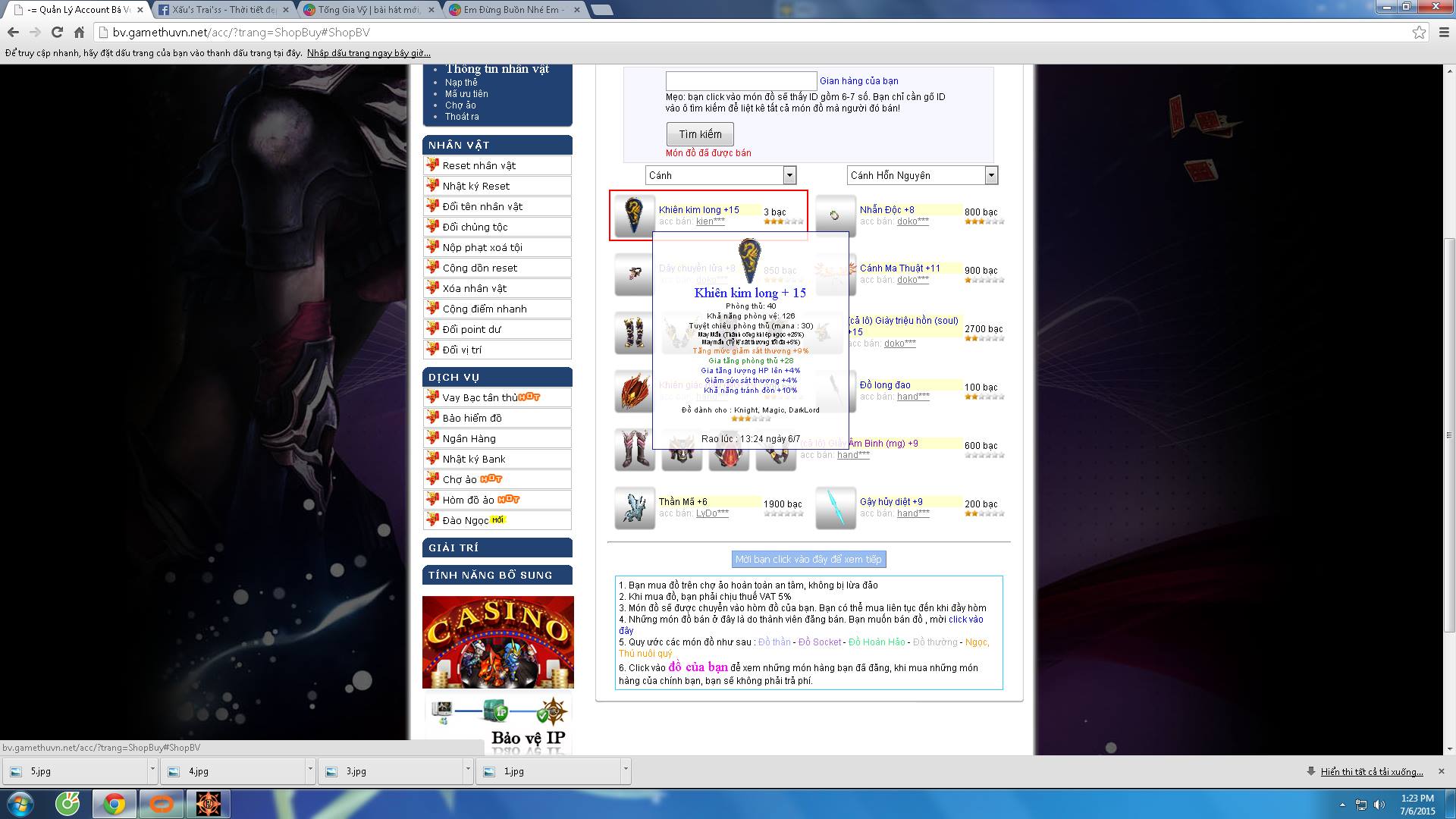The height and width of the screenshot is (819, 1456).
Task: Reload the page with refresh icon
Action: (57, 33)
